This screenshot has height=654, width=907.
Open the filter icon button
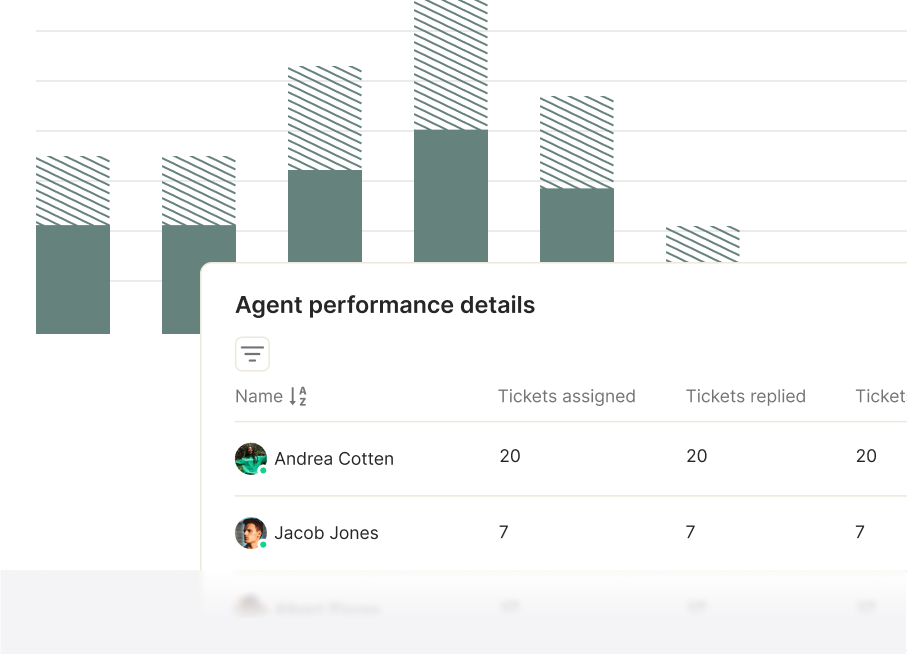click(x=252, y=354)
